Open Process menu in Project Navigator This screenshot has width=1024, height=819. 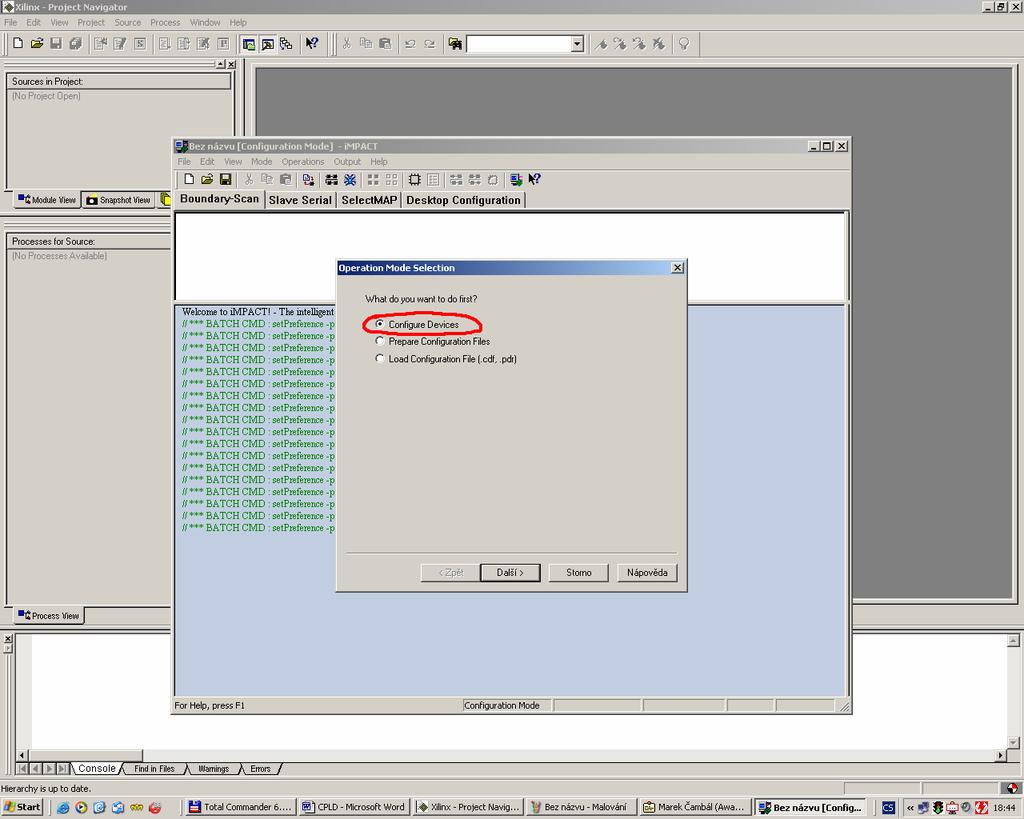tap(165, 22)
